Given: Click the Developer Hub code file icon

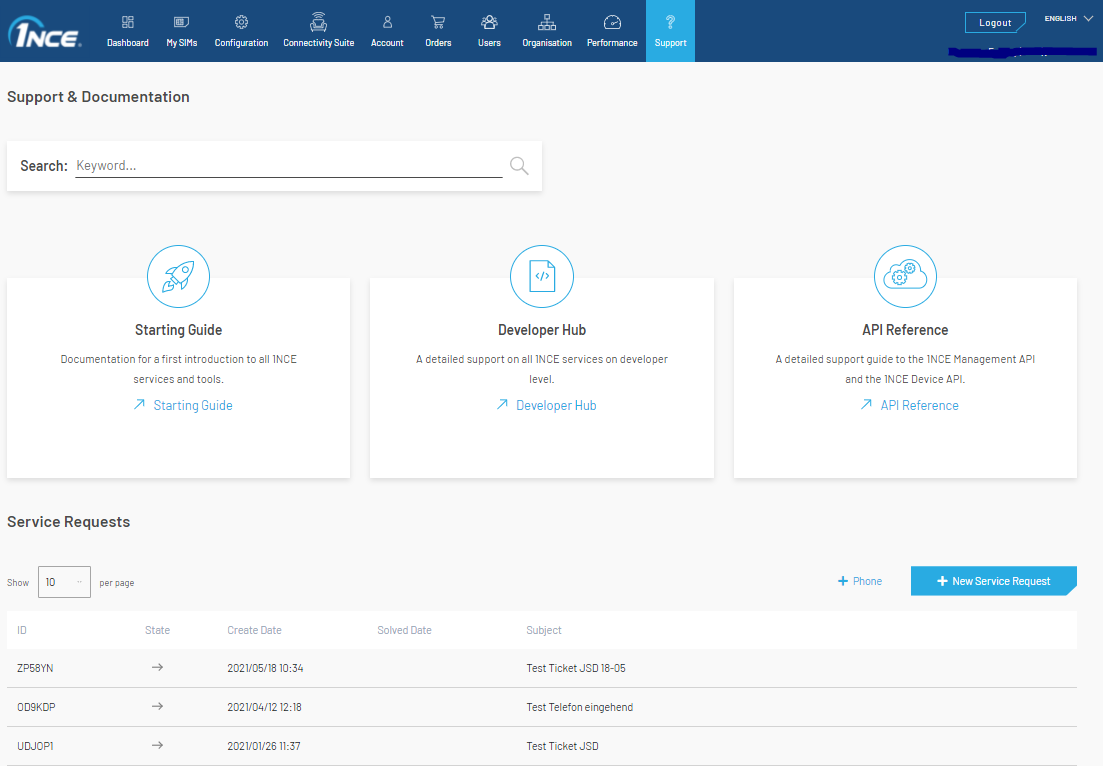Looking at the screenshot, I should [541, 276].
